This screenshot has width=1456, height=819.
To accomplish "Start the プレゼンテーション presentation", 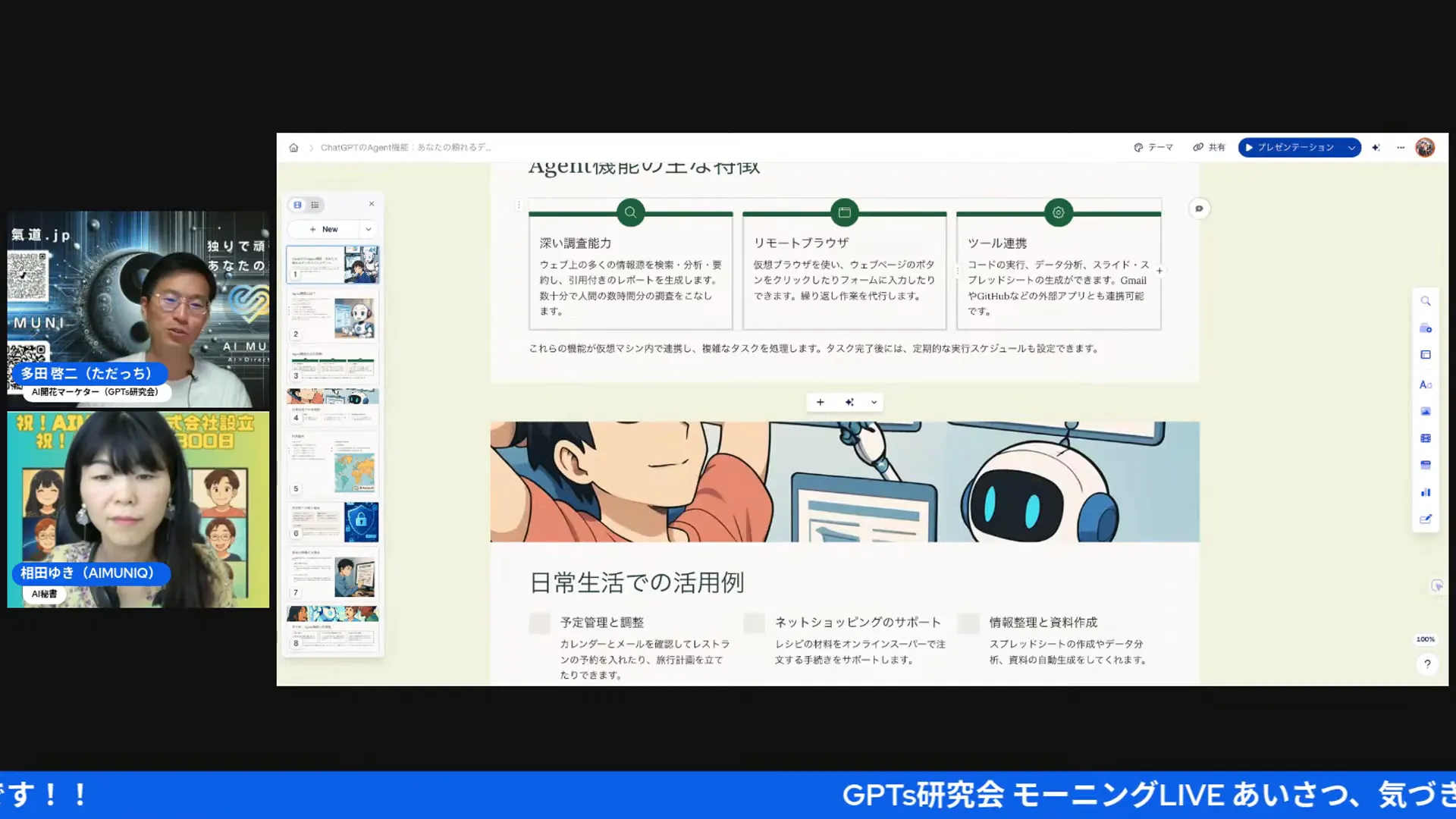I will [1289, 147].
